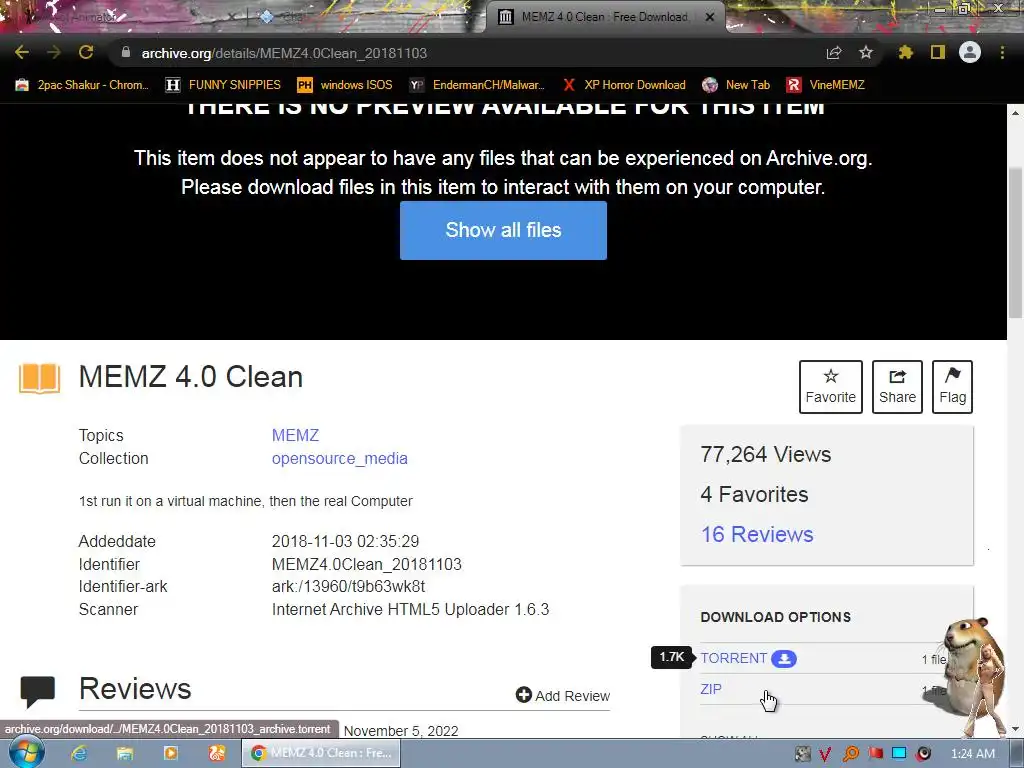Viewport: 1024px width, 768px height.
Task: Click the 2018-11-03 02:35:29 added date
Action: [345, 541]
